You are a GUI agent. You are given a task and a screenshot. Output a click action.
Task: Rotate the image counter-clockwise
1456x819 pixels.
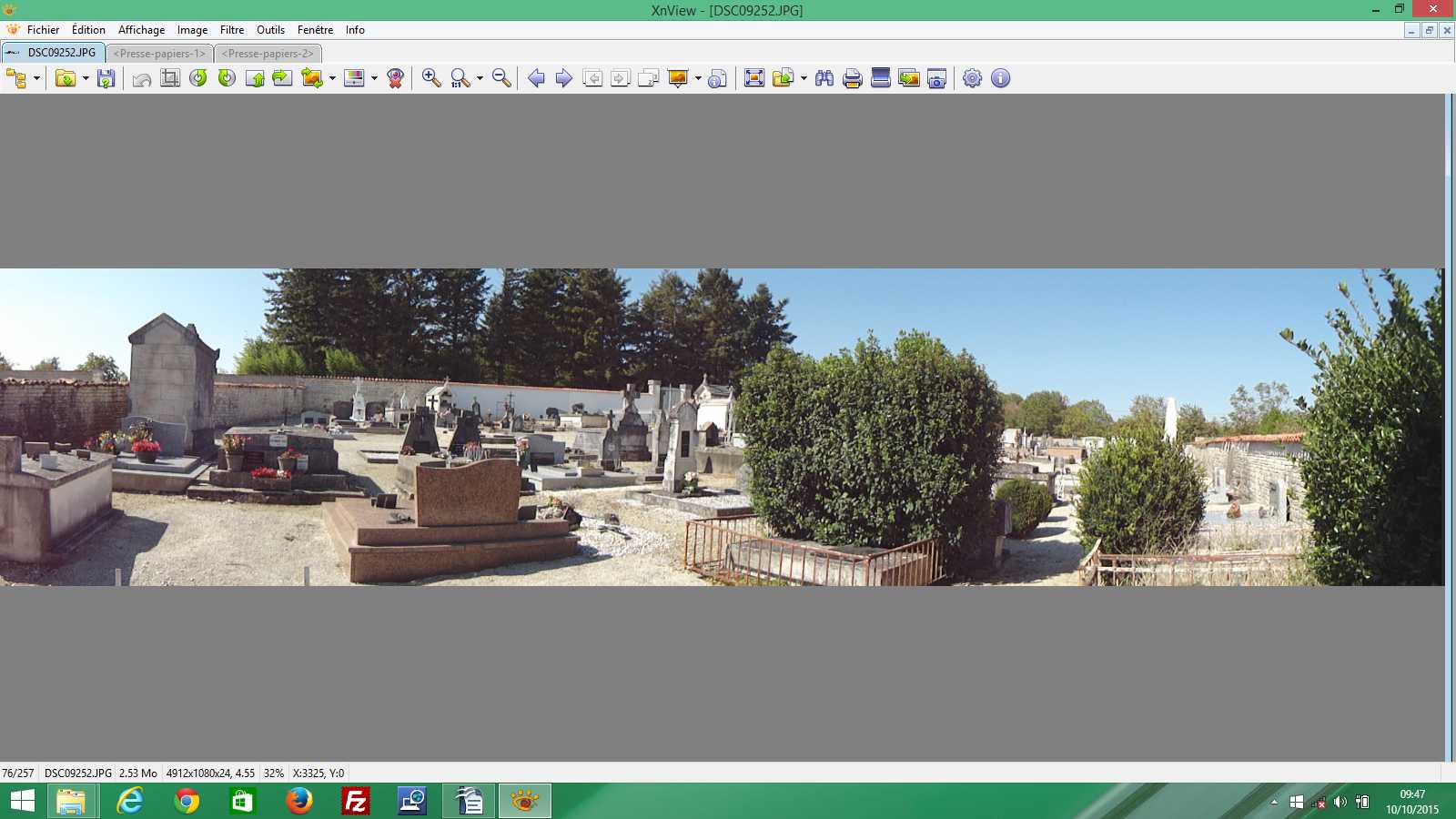[198, 78]
